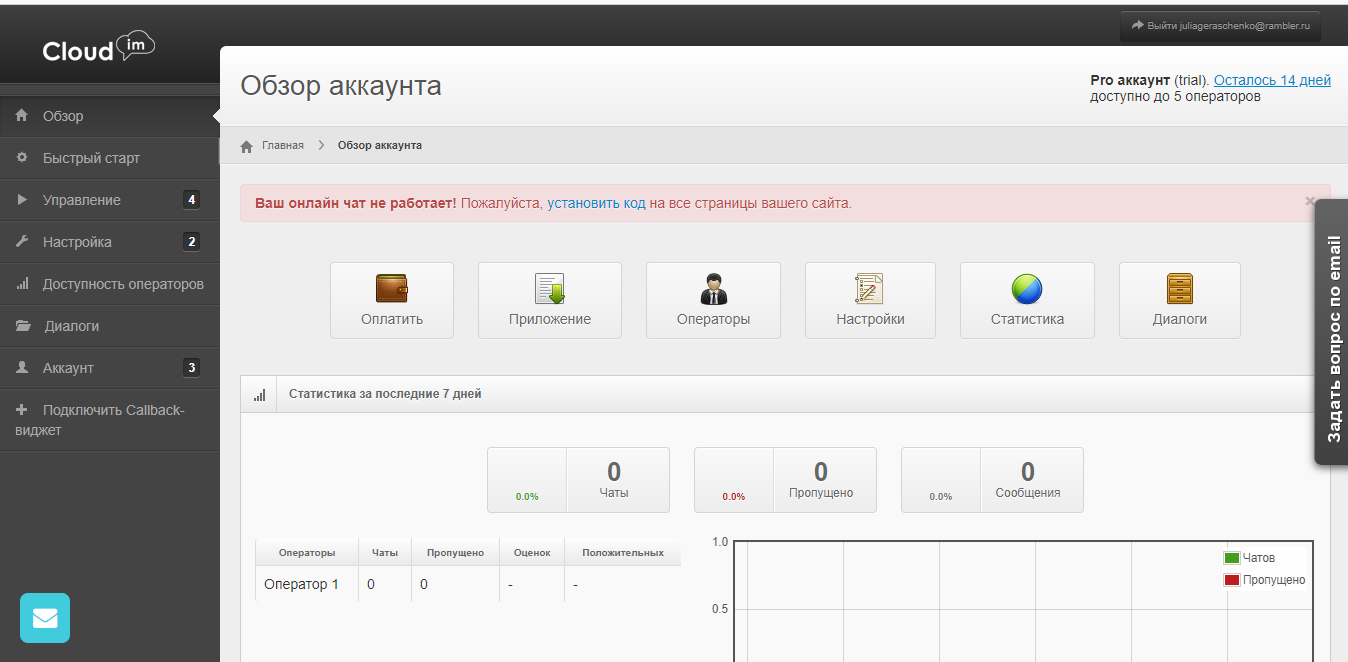Click the logout arrow icon

[1137, 25]
